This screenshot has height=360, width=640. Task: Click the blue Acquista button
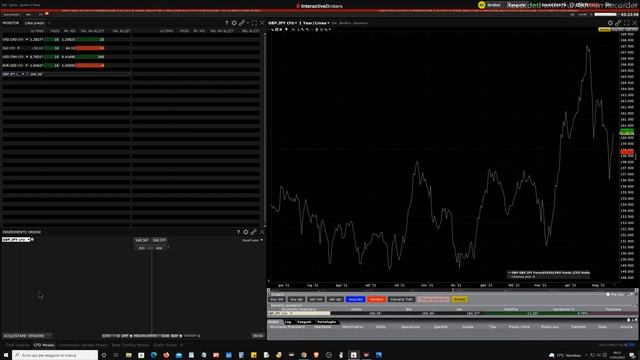pyautogui.click(x=355, y=300)
